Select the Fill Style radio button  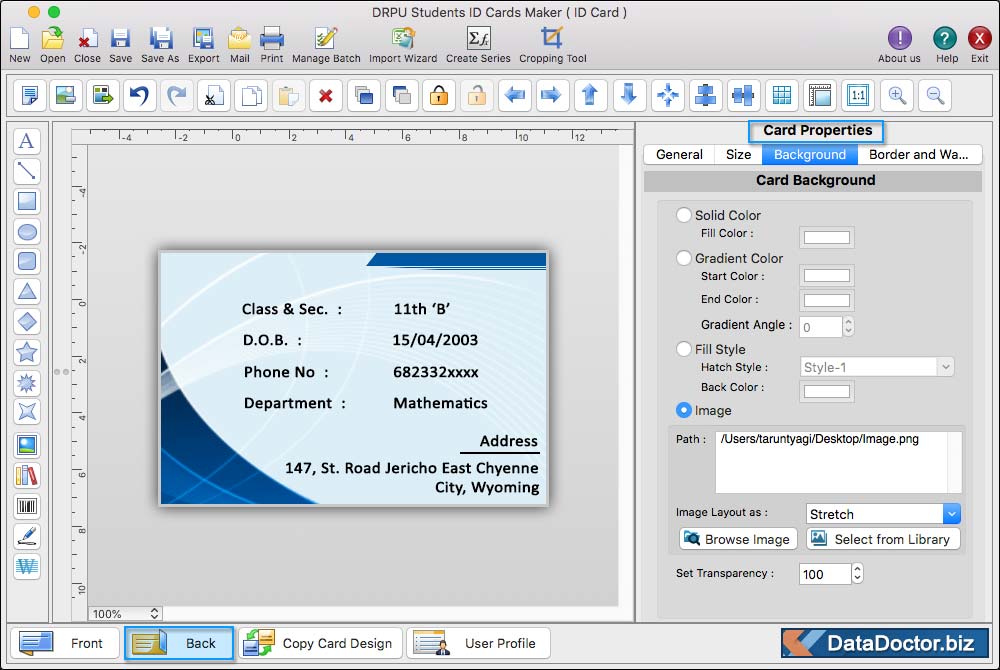(x=684, y=349)
